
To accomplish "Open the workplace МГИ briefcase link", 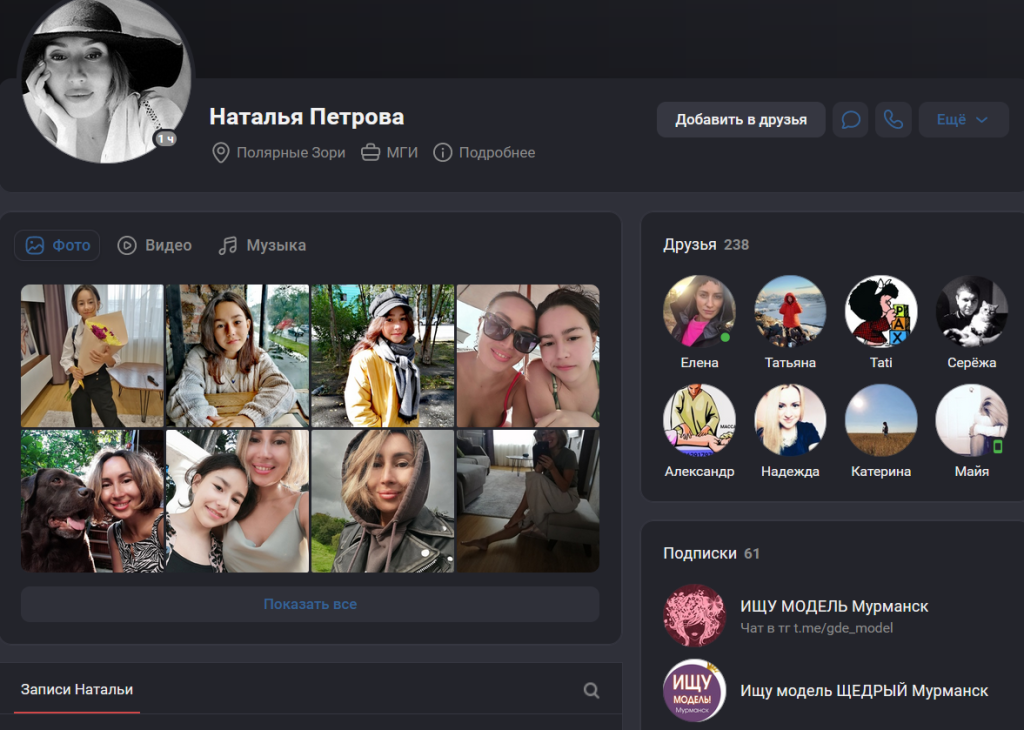I will (390, 153).
